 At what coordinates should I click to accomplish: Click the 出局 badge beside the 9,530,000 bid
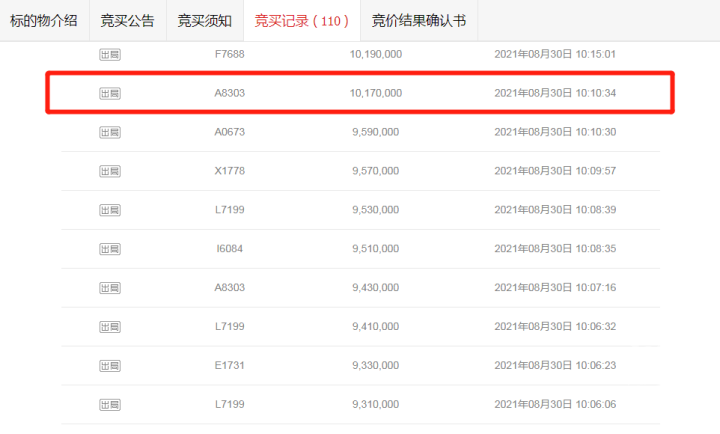point(110,210)
